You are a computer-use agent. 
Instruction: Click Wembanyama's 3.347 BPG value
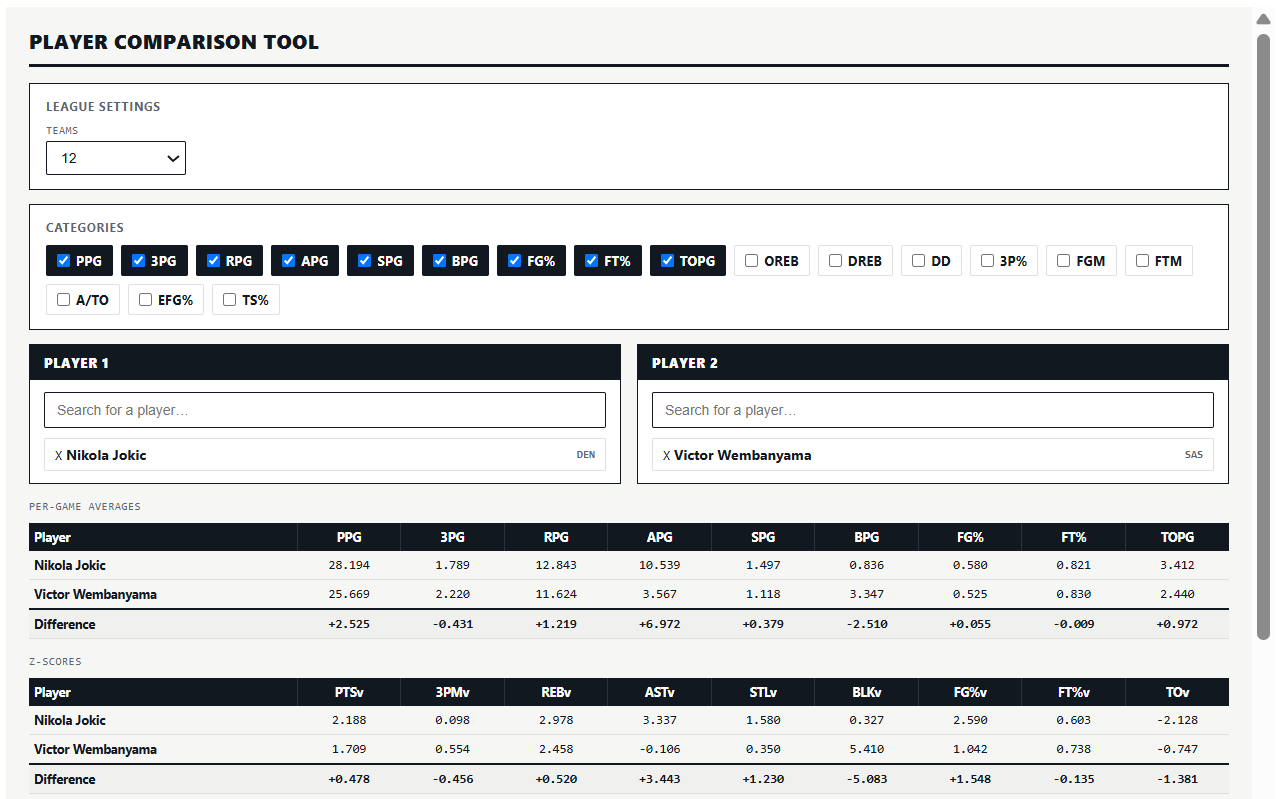[x=867, y=594]
